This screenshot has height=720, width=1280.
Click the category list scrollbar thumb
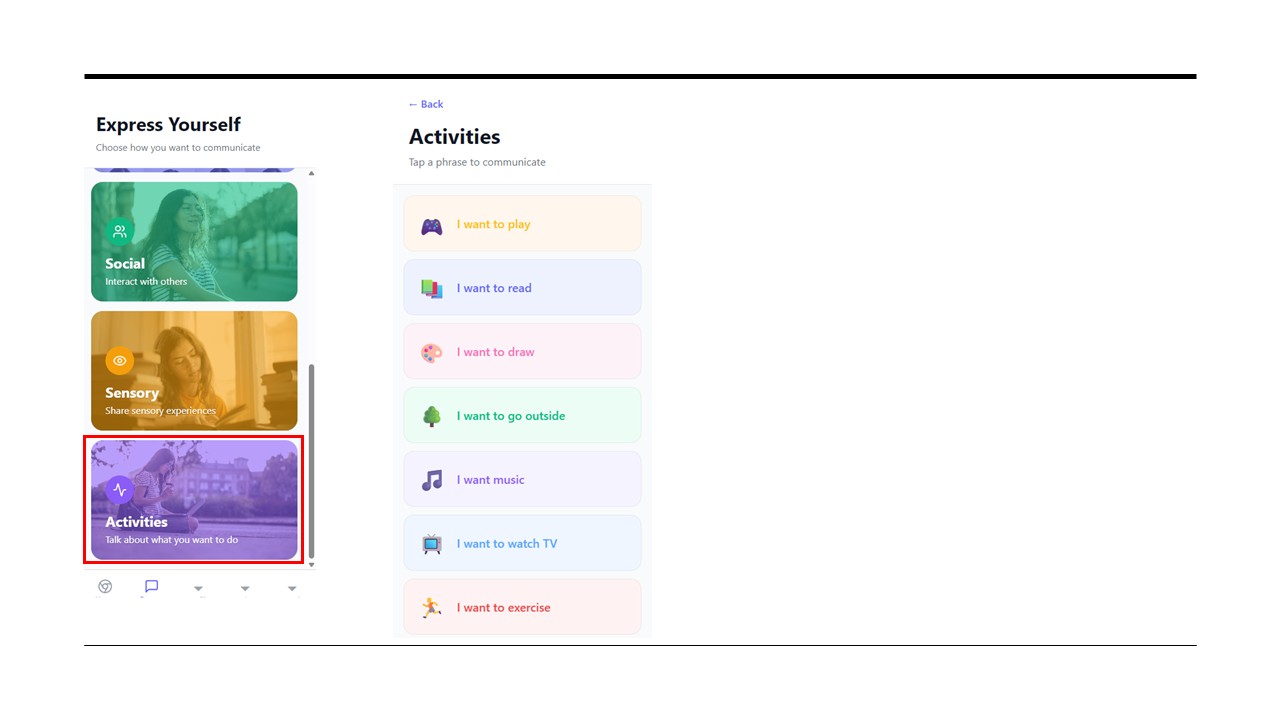(311, 461)
